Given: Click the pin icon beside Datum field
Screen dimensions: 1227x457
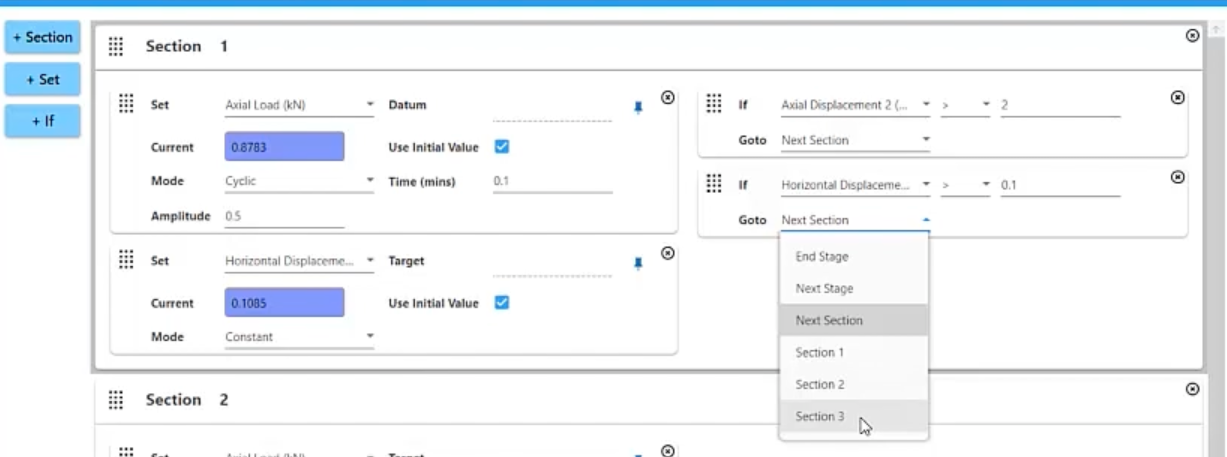Looking at the screenshot, I should (x=638, y=107).
